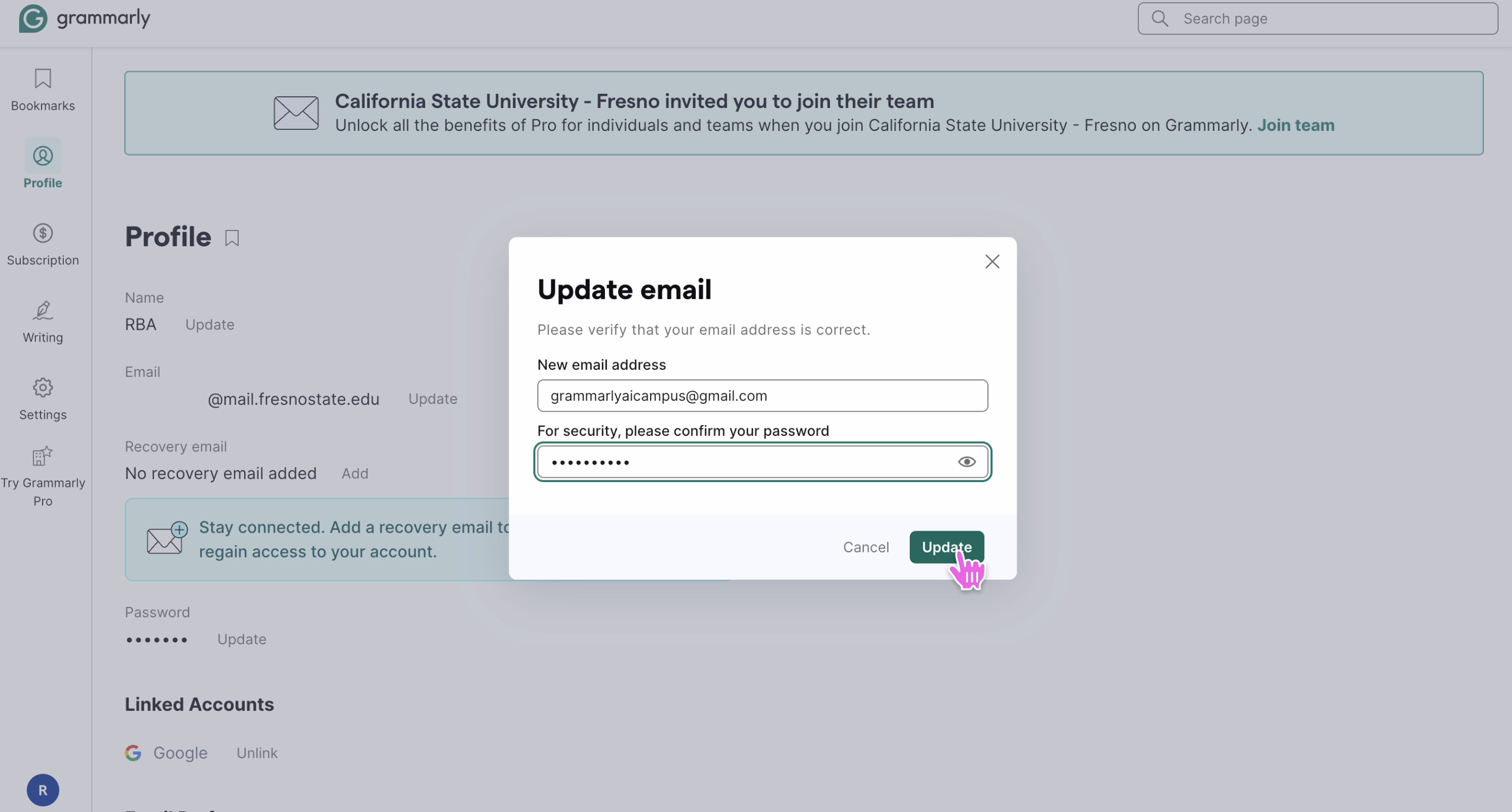Viewport: 1512px width, 812px height.
Task: Click the Grammarly logo icon
Action: [33, 18]
